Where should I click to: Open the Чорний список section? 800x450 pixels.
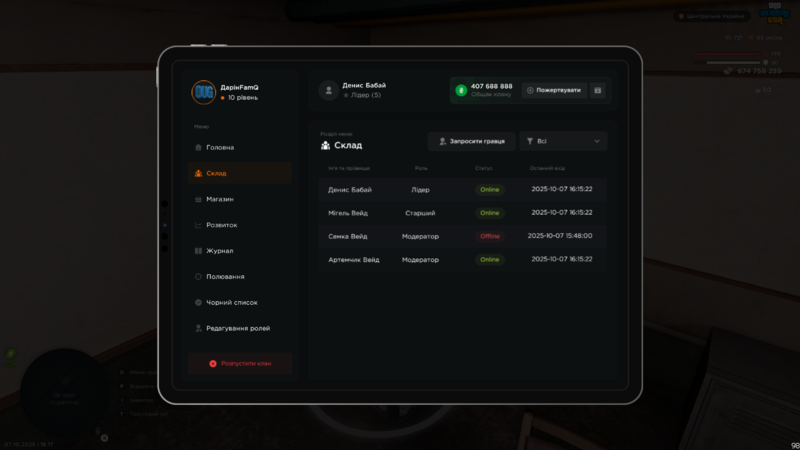pos(239,303)
